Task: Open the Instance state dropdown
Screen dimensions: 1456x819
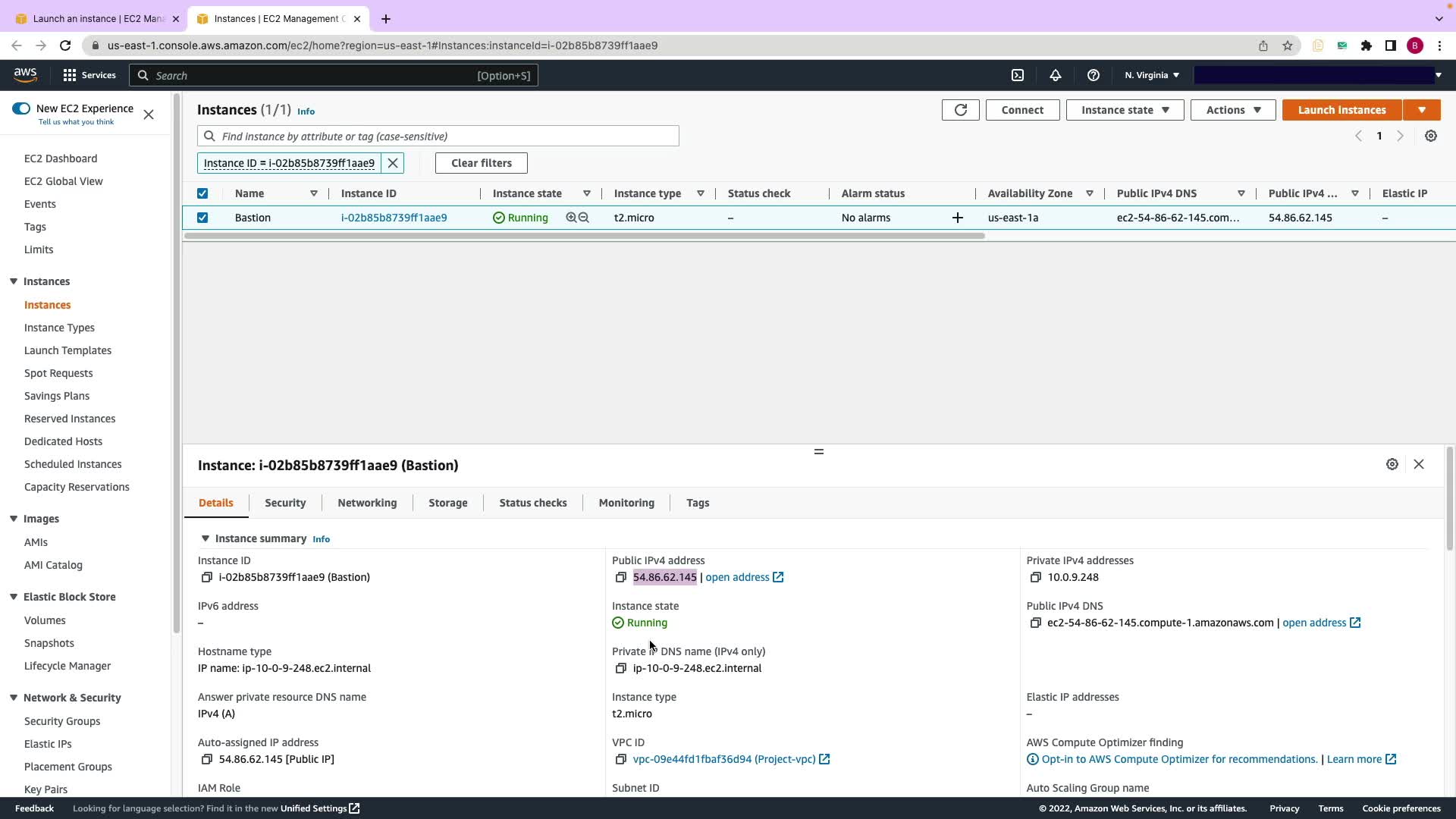Action: pyautogui.click(x=1125, y=110)
